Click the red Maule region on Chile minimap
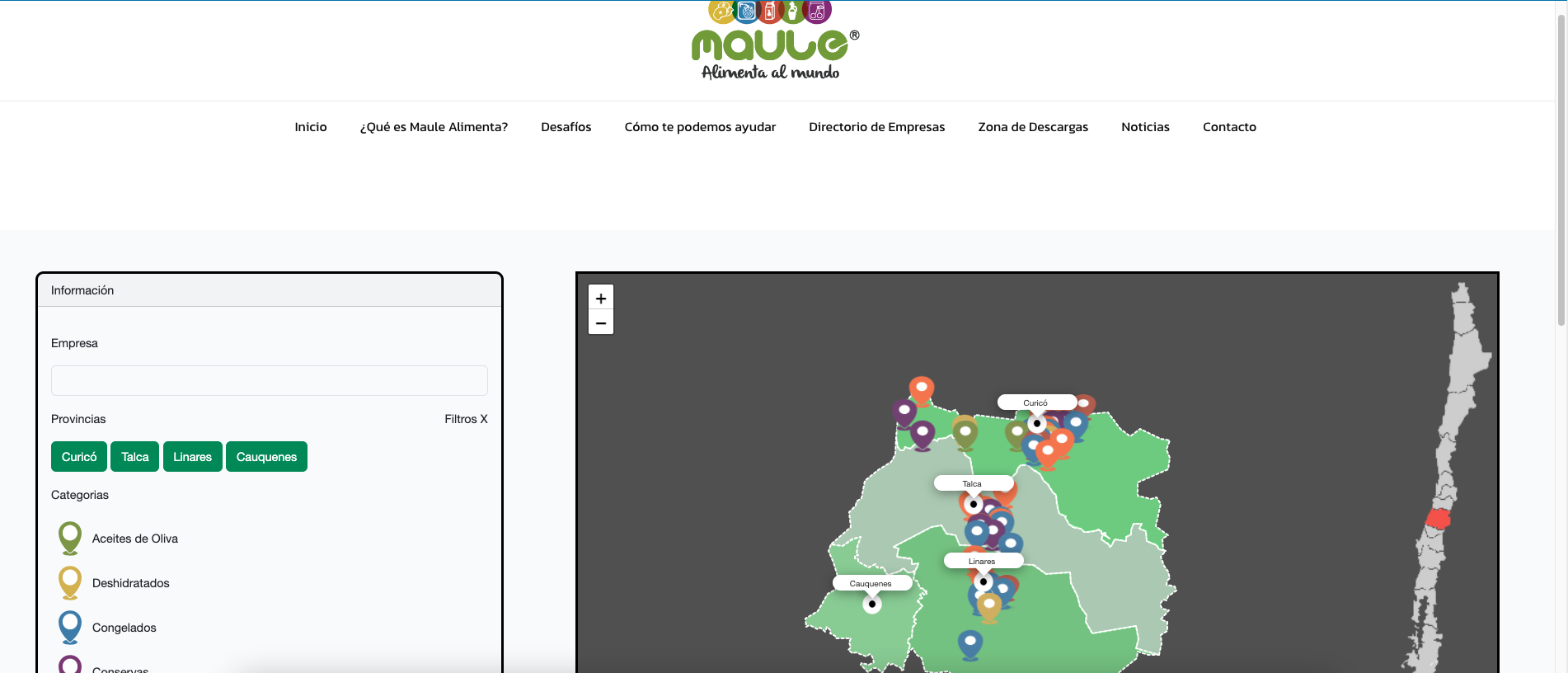The image size is (1568, 673). point(1439,519)
